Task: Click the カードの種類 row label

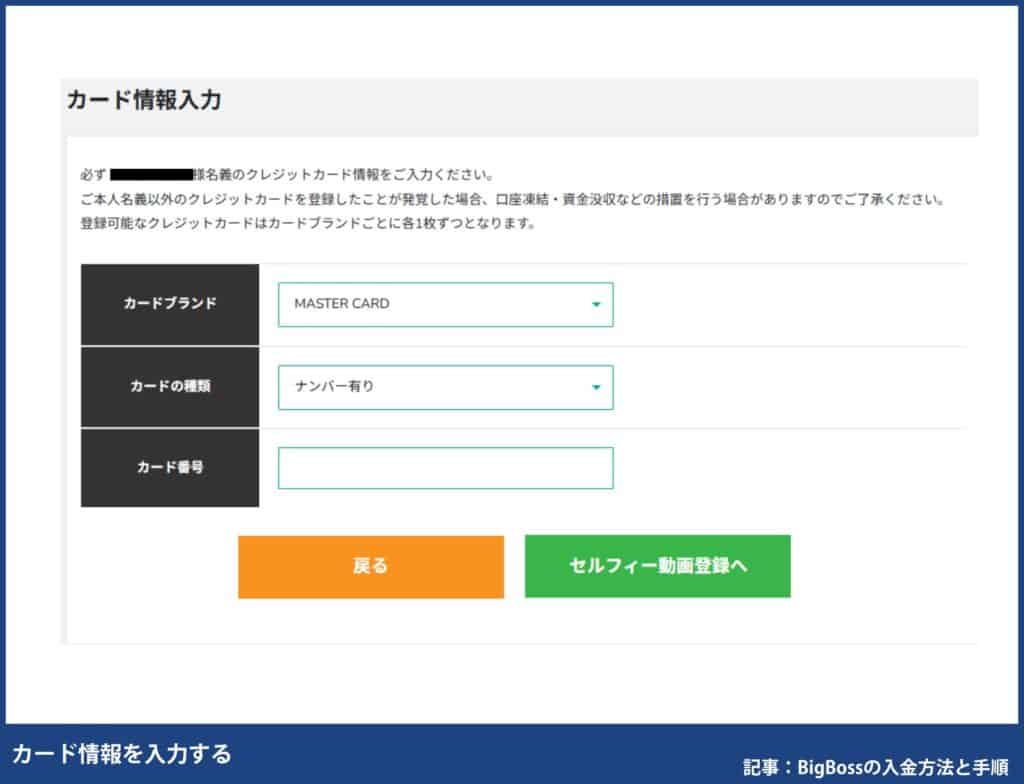Action: pos(168,387)
